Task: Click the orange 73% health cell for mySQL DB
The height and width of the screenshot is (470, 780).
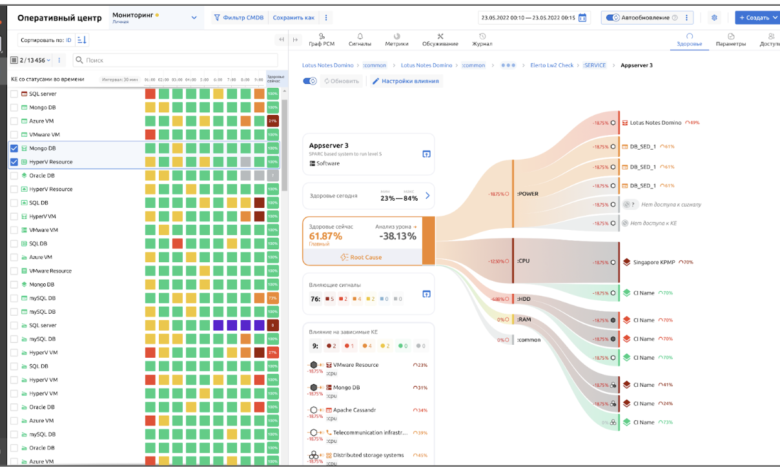Action: pos(273,298)
